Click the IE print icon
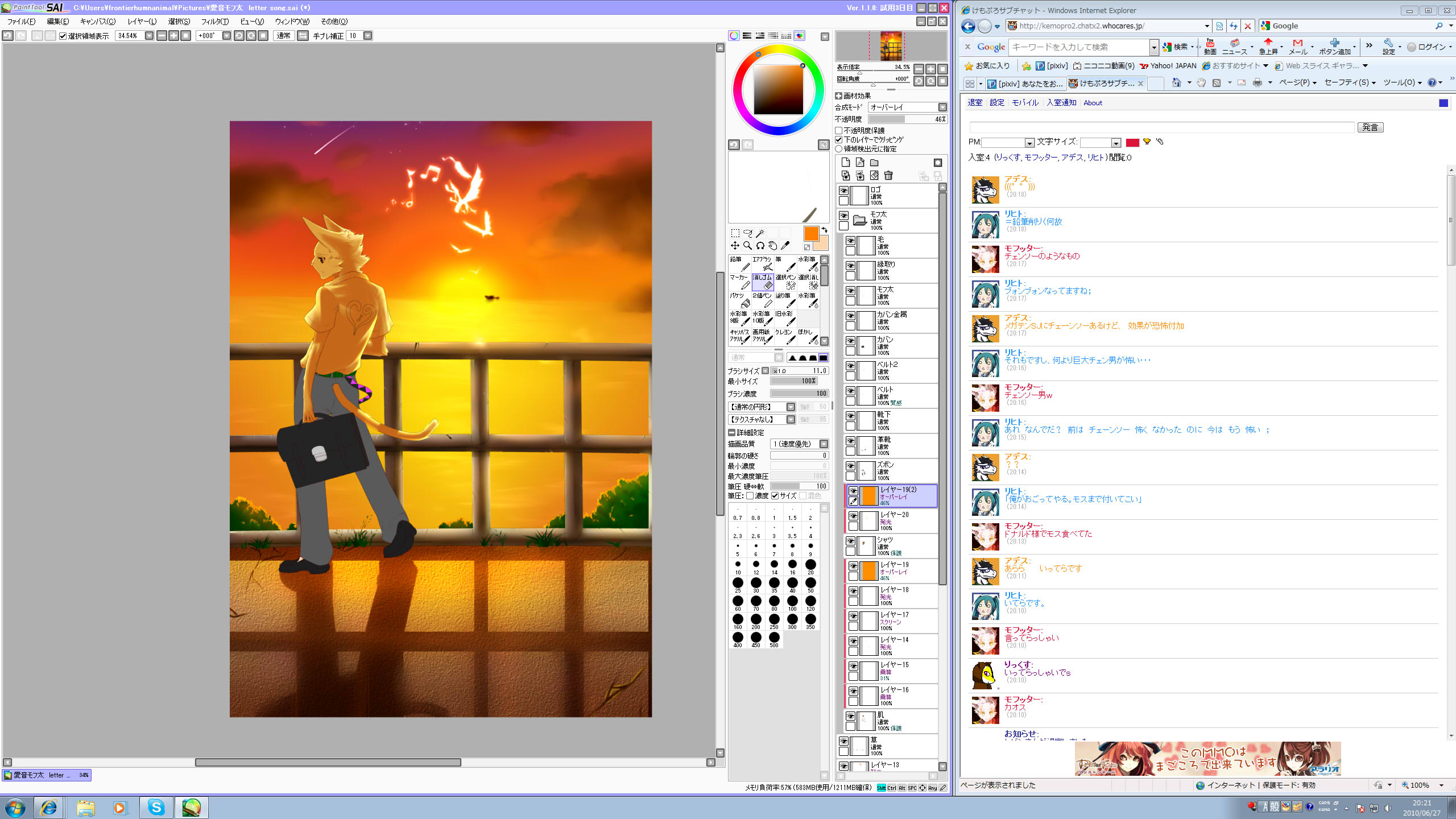Screen dimensions: 1456x819 [x=1257, y=83]
